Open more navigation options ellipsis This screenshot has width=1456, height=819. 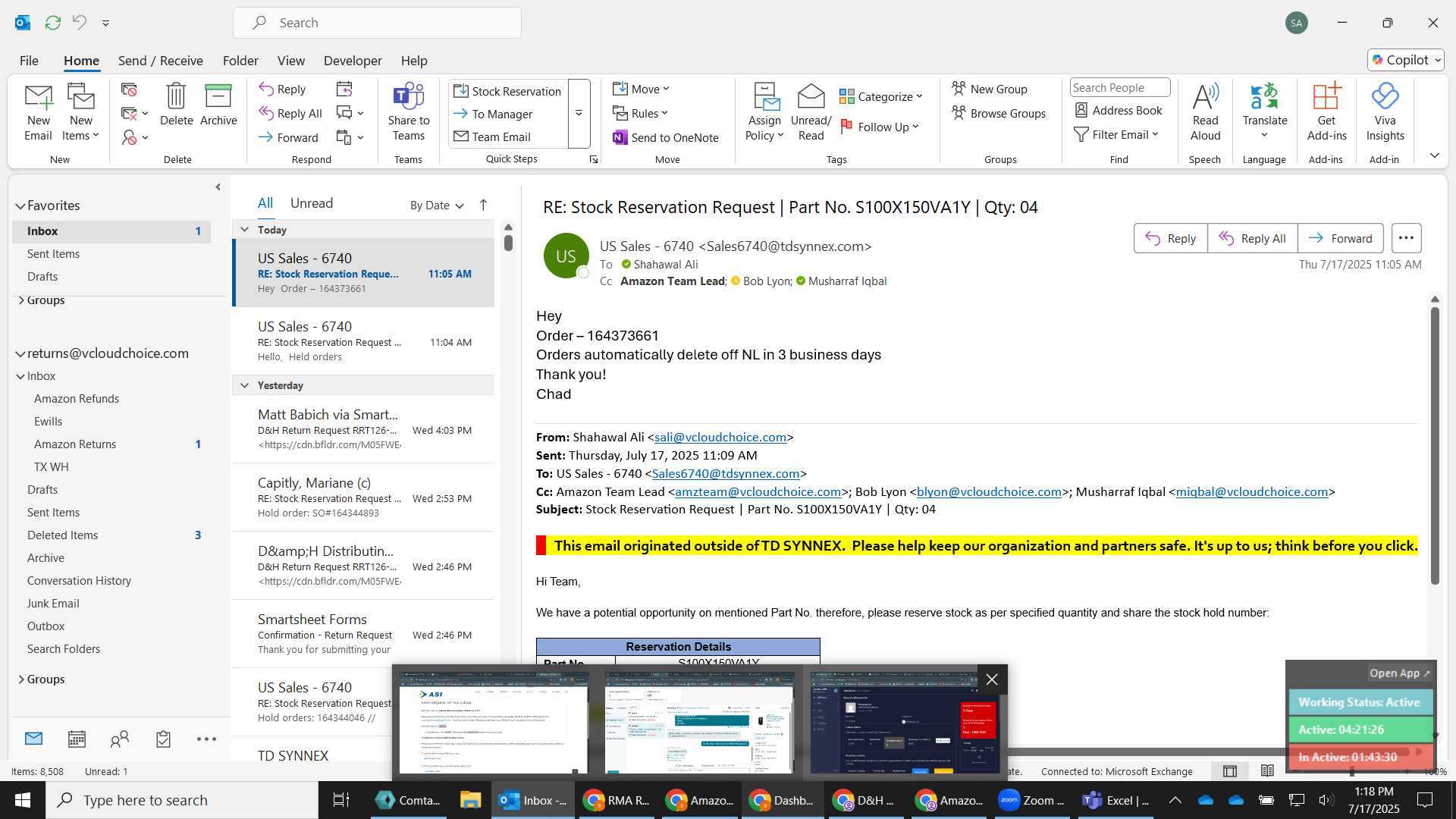click(x=206, y=739)
